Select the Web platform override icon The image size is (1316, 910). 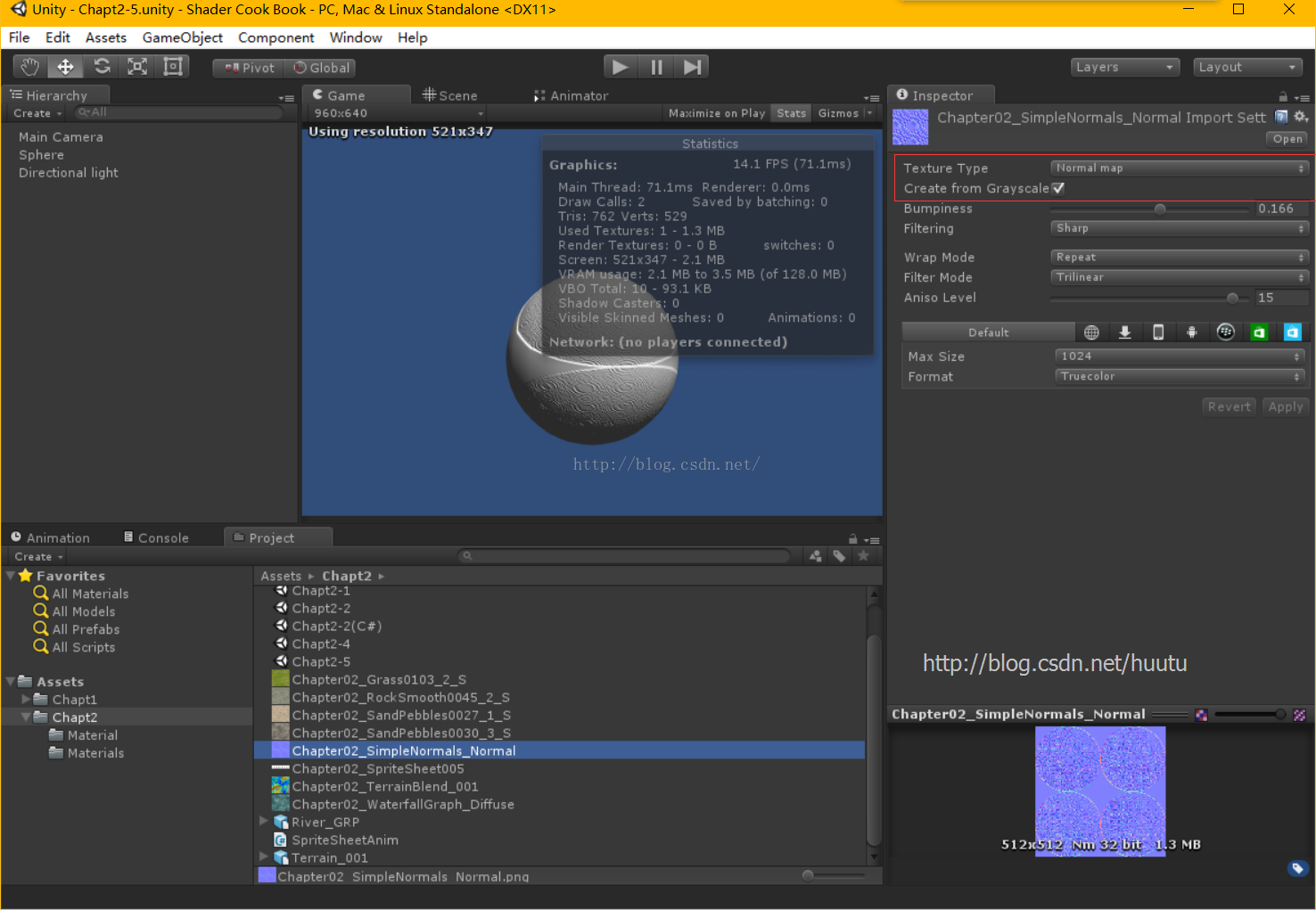point(1091,332)
